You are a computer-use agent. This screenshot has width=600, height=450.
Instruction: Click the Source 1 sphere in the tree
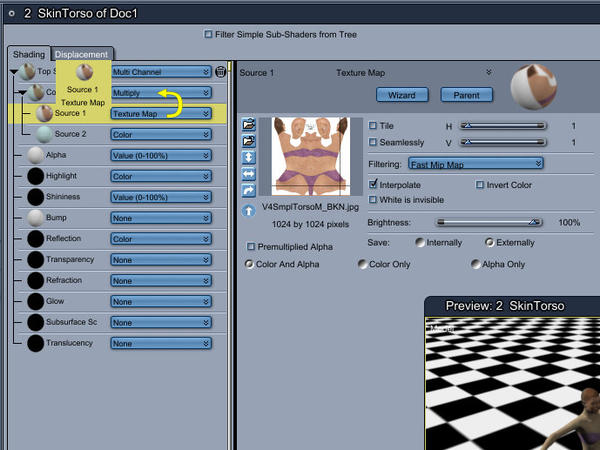pos(44,113)
